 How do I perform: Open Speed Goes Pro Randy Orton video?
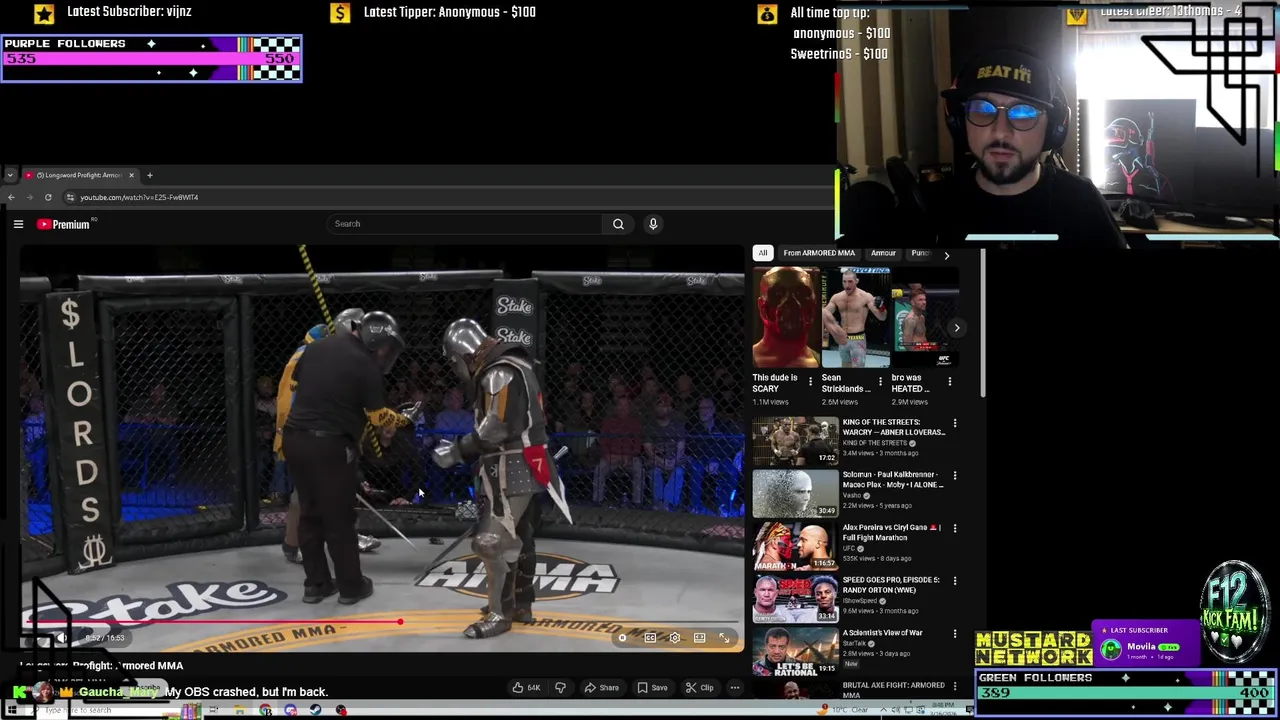(x=796, y=599)
